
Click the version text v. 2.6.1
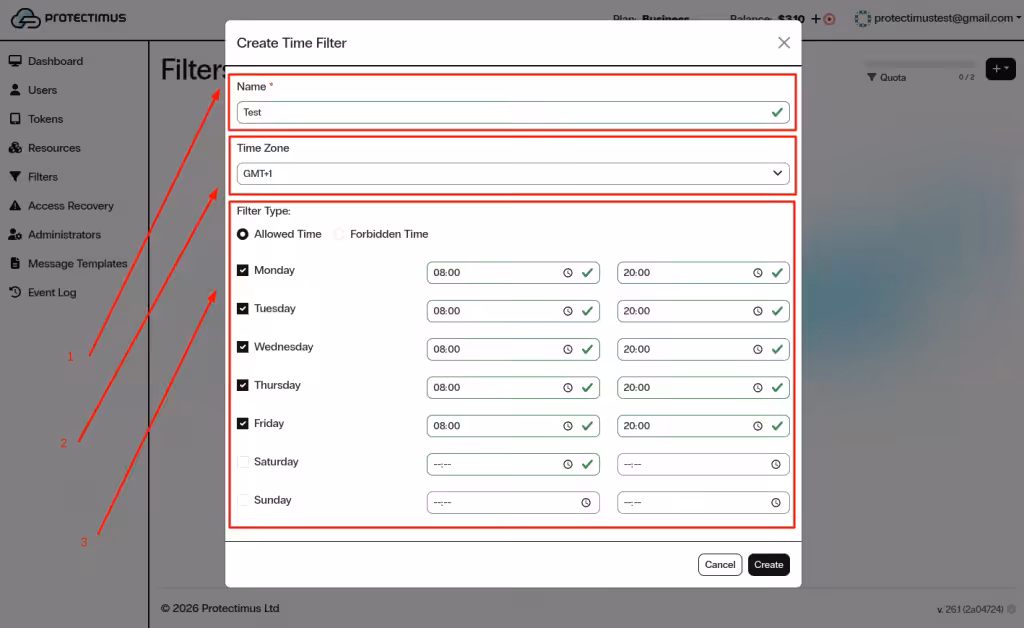970,609
